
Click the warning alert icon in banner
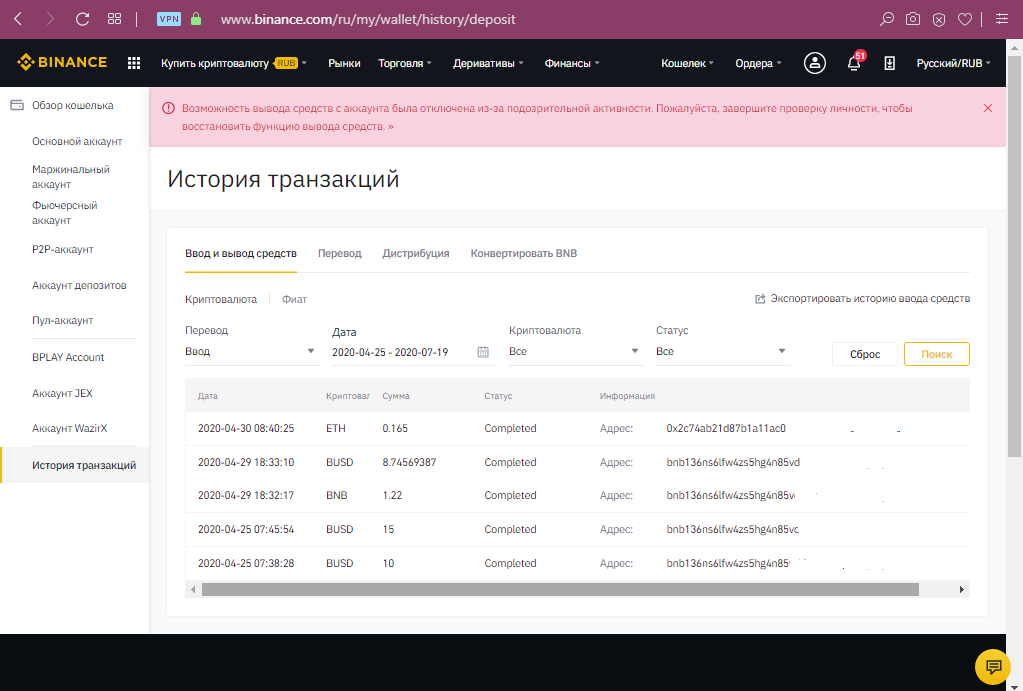tap(168, 108)
